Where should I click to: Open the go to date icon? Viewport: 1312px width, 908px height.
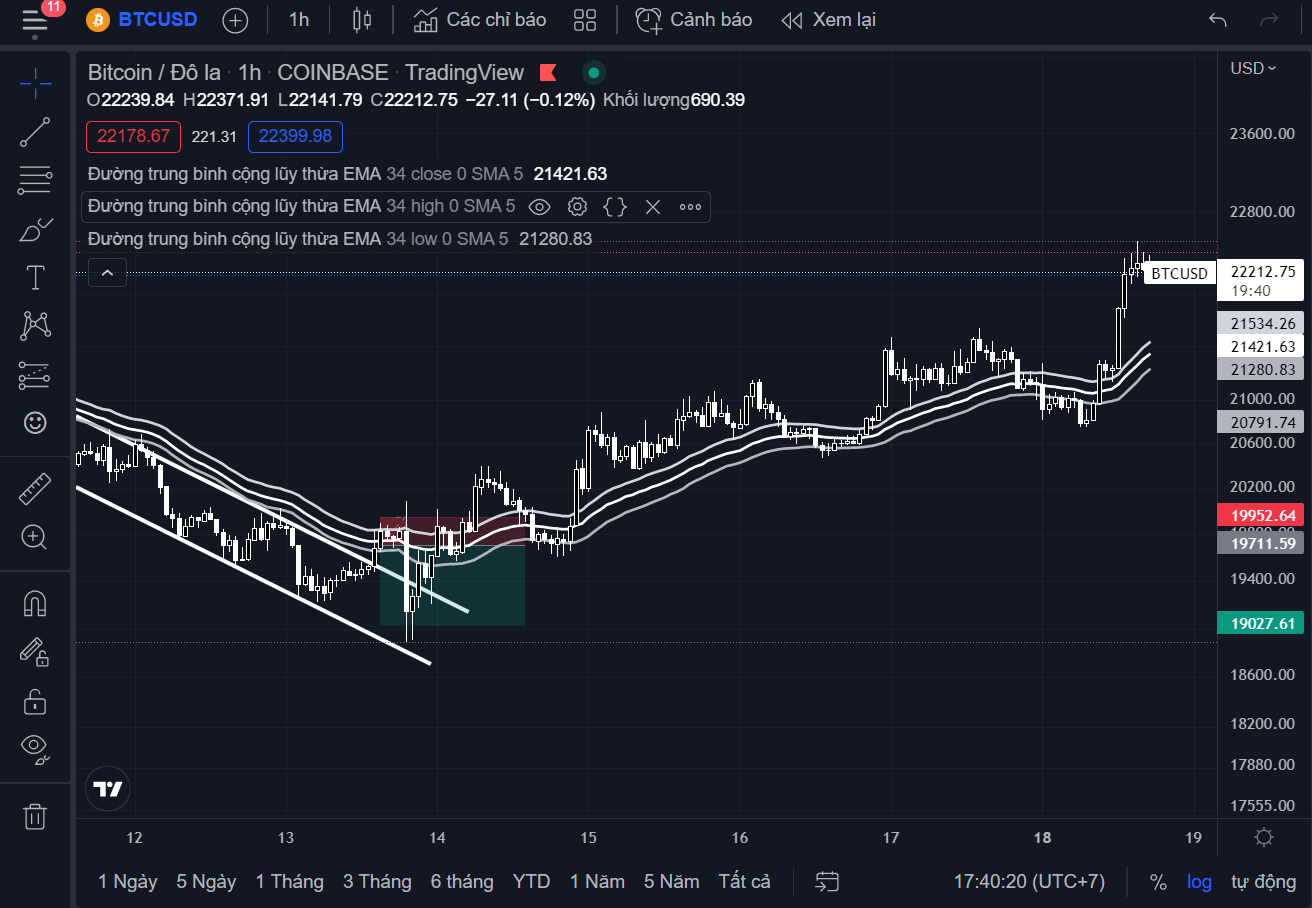click(x=827, y=881)
